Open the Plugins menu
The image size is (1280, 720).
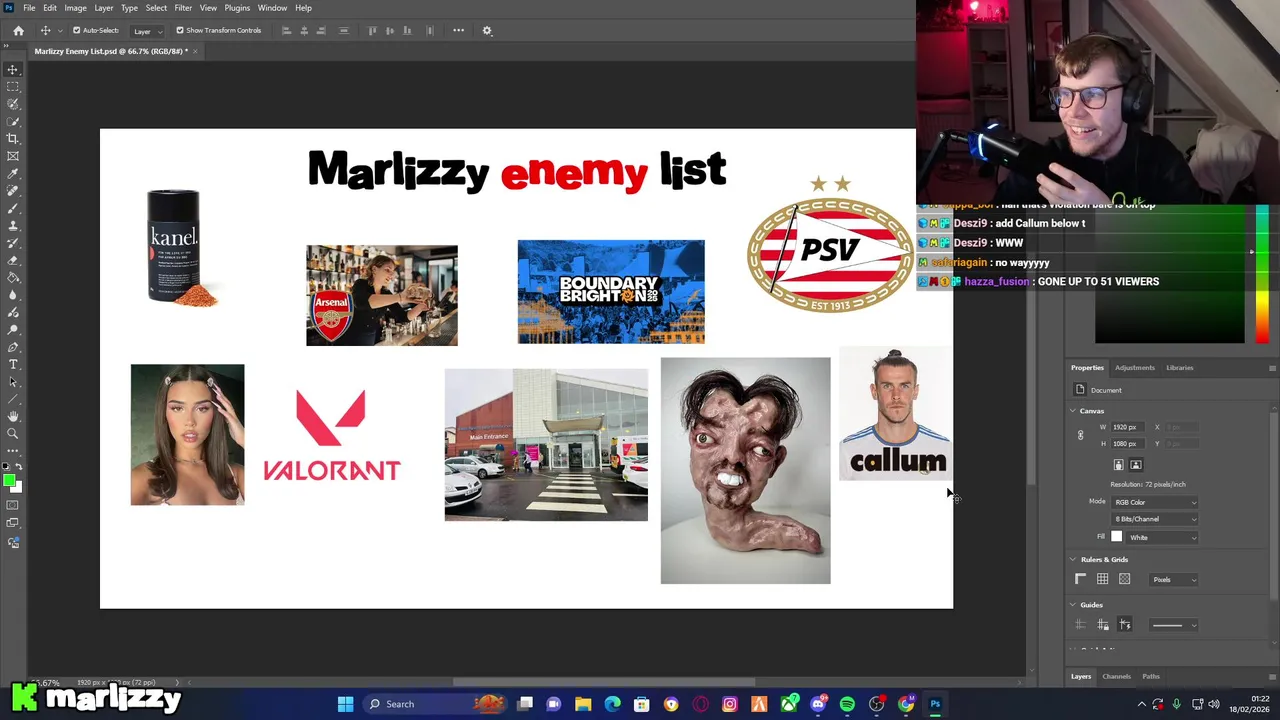tap(237, 8)
